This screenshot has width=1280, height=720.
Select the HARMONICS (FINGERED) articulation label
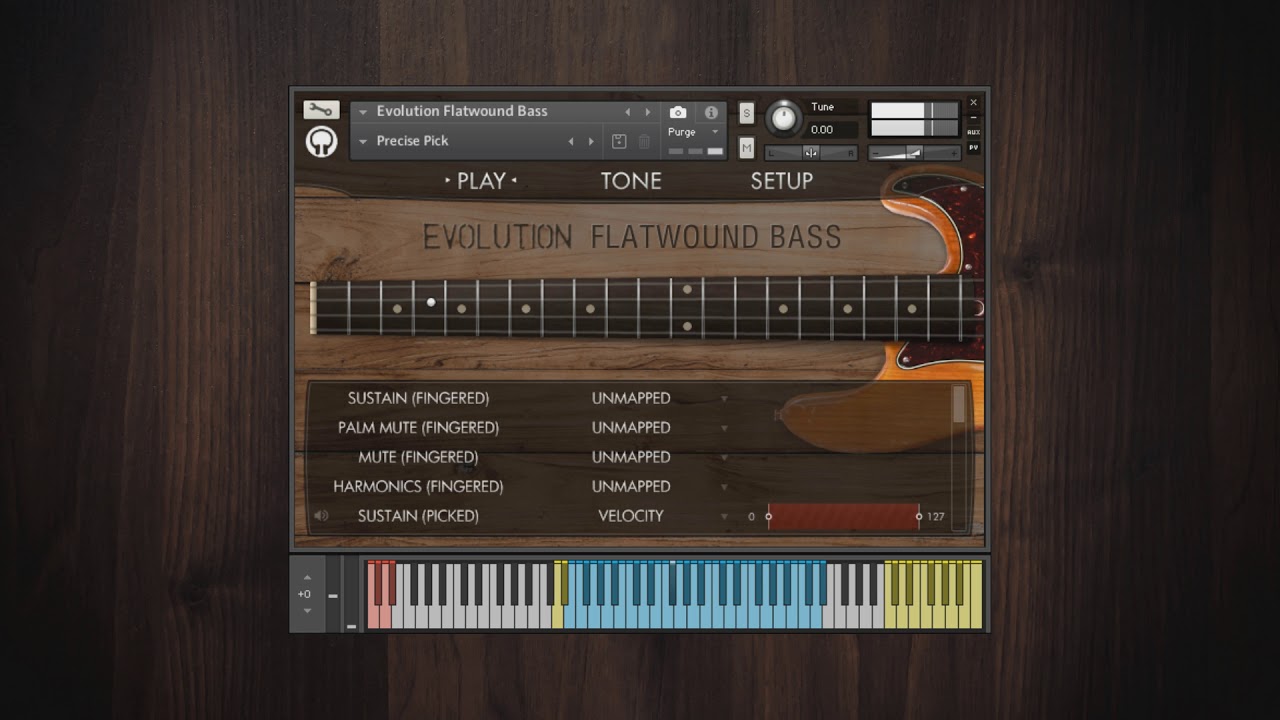[418, 486]
